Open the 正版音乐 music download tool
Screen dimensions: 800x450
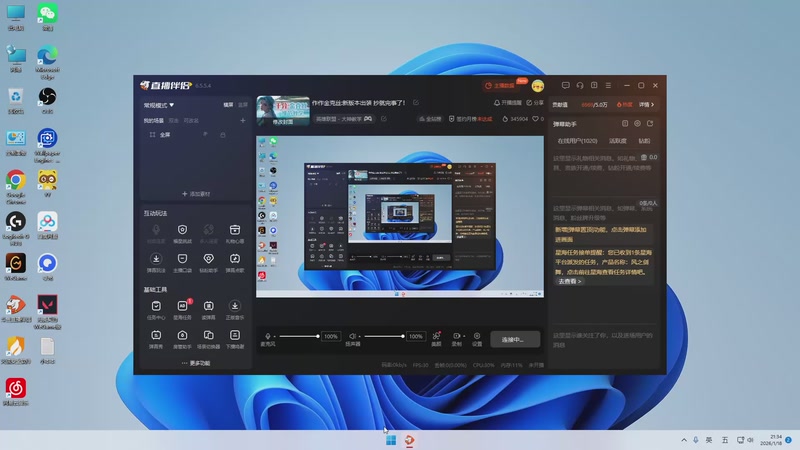(x=235, y=309)
